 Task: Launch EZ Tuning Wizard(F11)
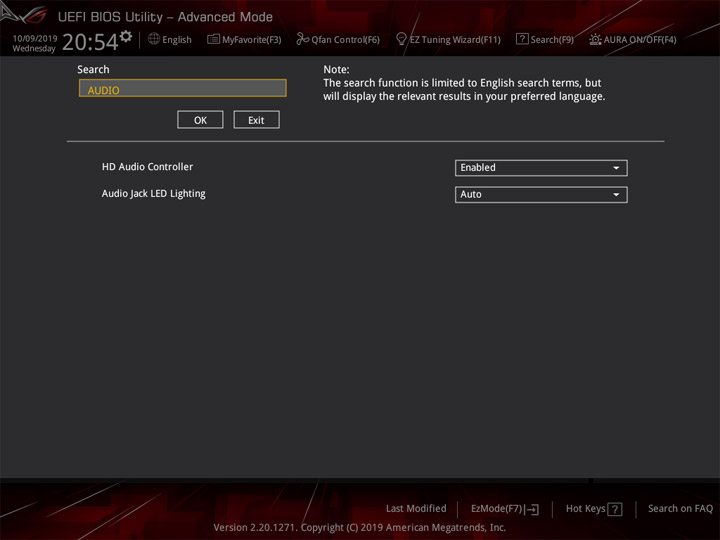(448, 39)
